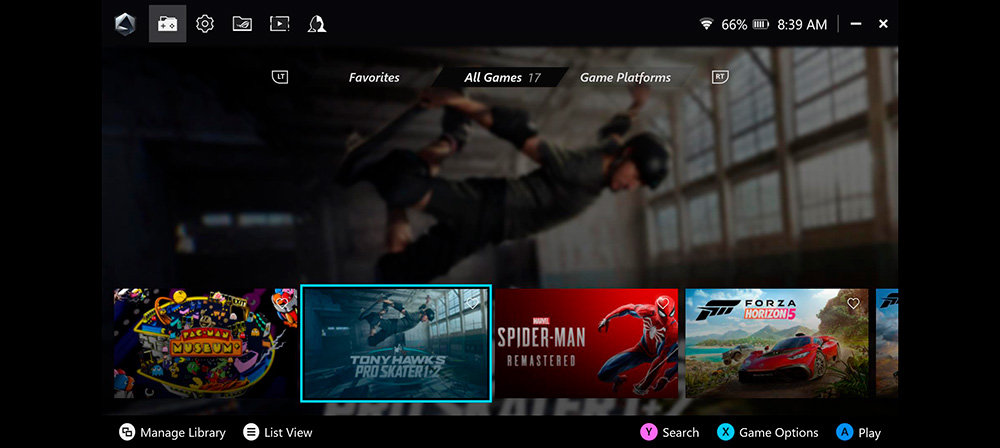Favorite Pac-Man Museum with heart icon

(281, 302)
